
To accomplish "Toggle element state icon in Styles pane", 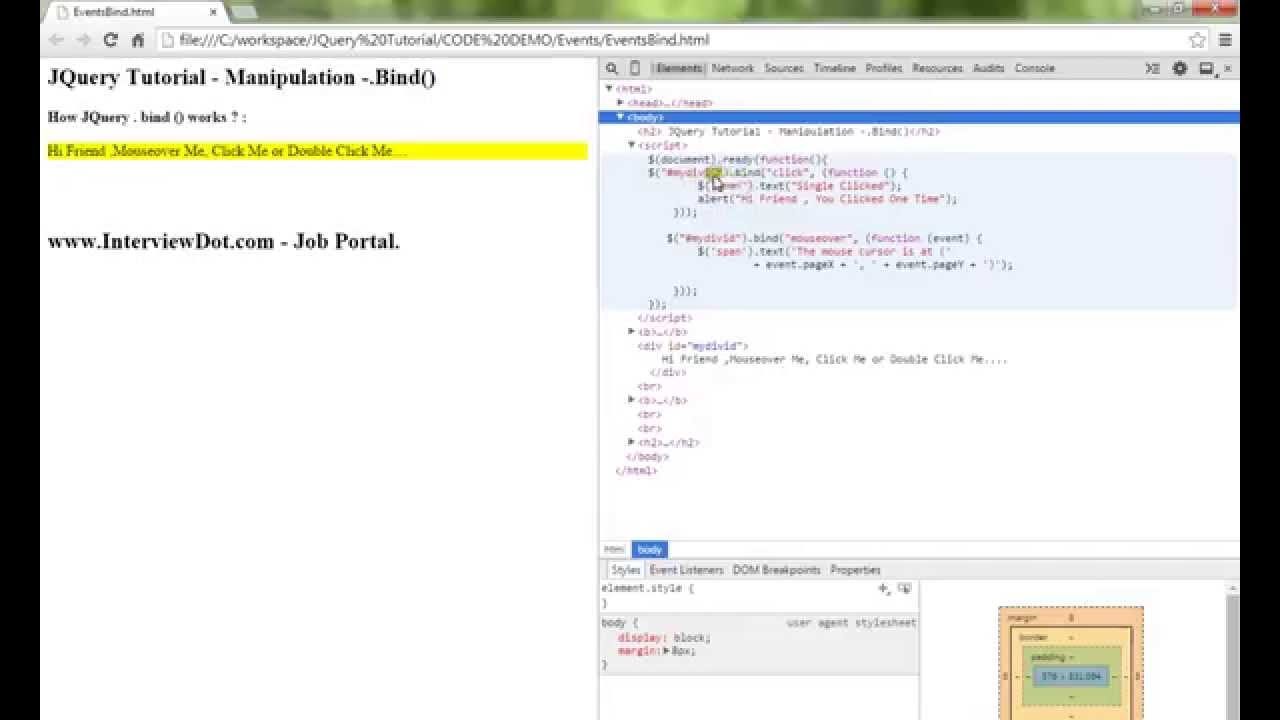I will pyautogui.click(x=905, y=589).
